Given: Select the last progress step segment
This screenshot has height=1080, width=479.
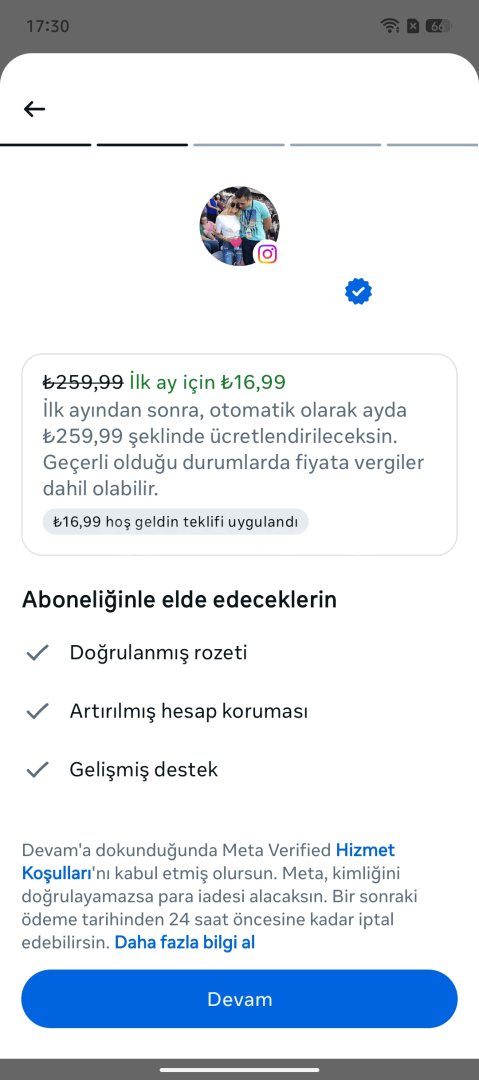Looking at the screenshot, I should point(433,145).
